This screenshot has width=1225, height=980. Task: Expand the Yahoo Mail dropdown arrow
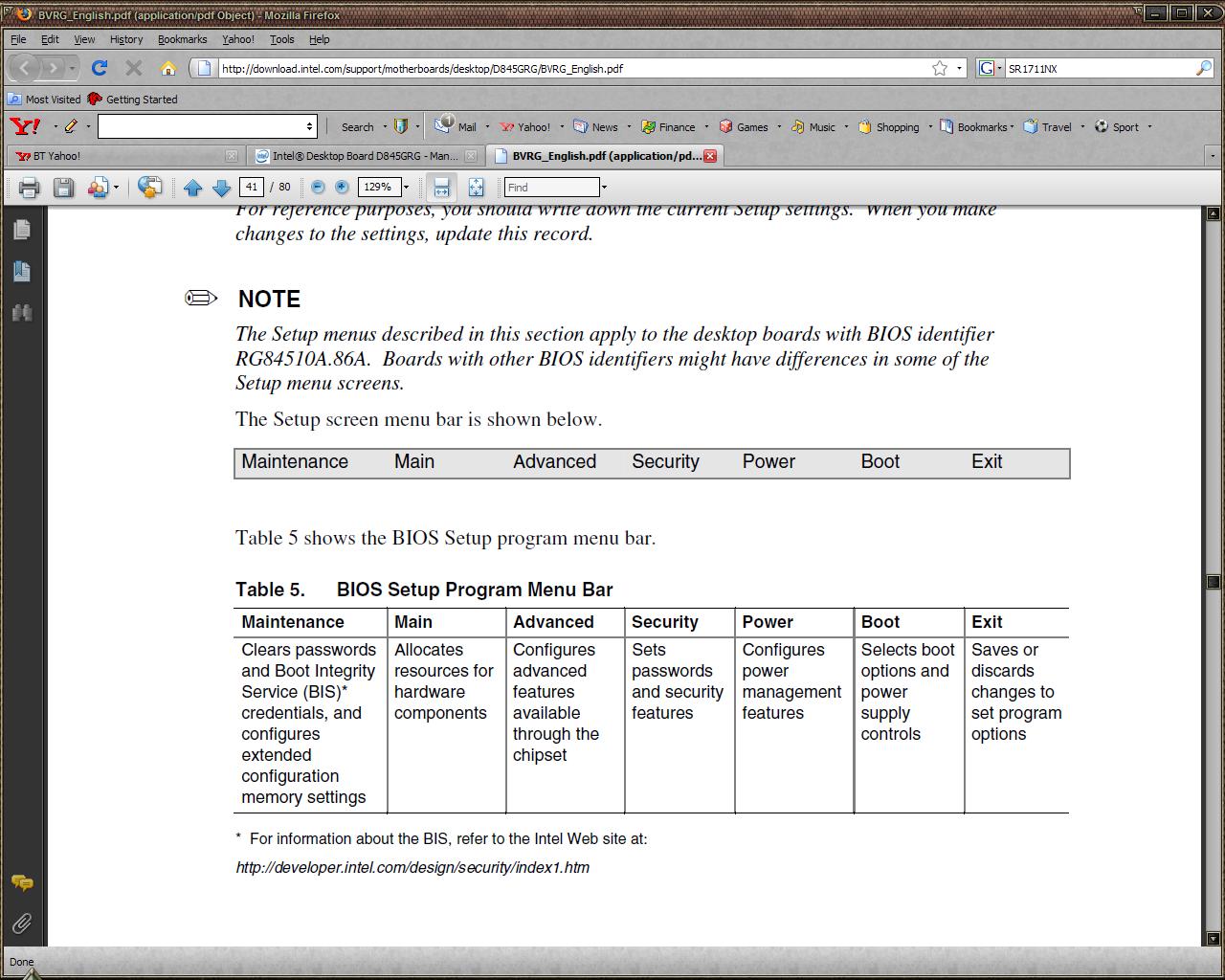487,126
